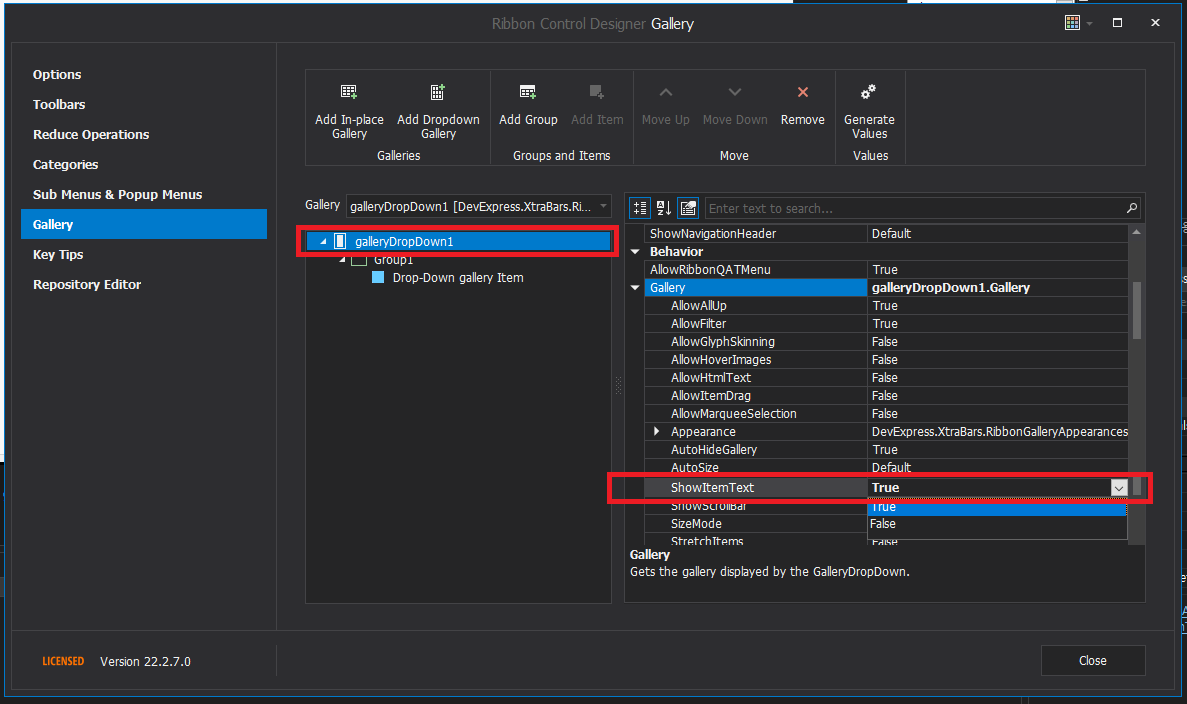Viewport: 1187px width, 704px height.
Task: Open skin palette dropdown arrow in title bar
Action: [x=1089, y=23]
